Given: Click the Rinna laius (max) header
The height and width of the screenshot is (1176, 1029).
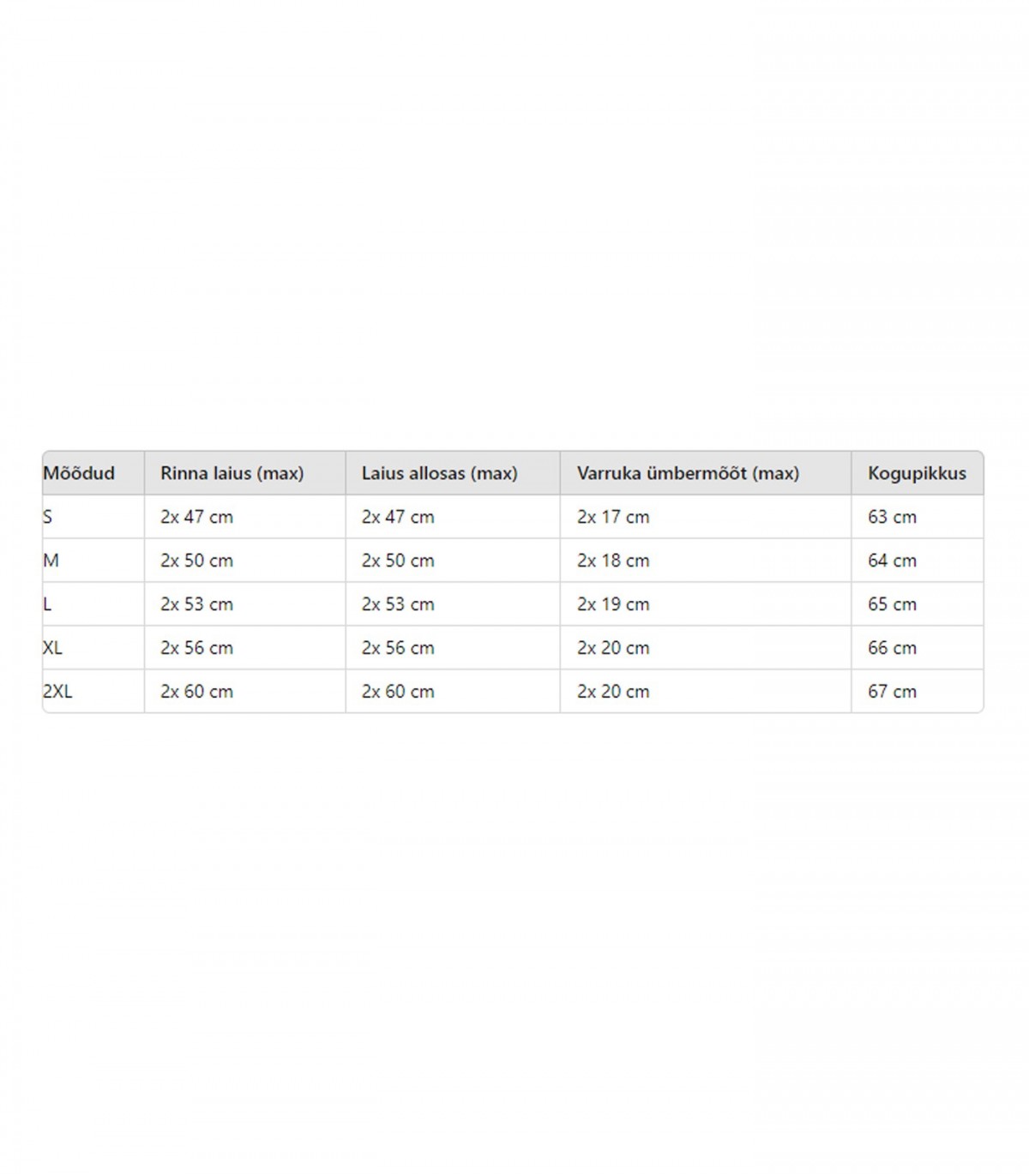Looking at the screenshot, I should pyautogui.click(x=232, y=473).
